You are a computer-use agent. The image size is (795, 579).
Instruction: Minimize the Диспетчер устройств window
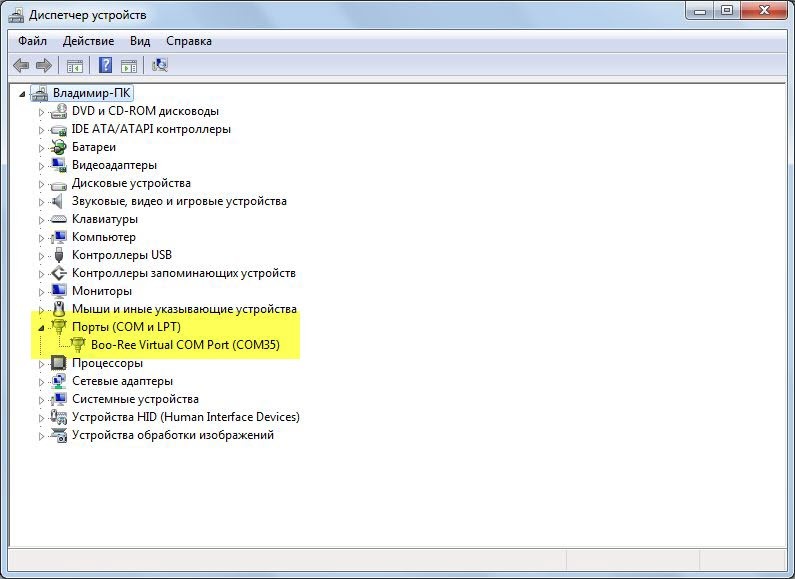coord(700,11)
